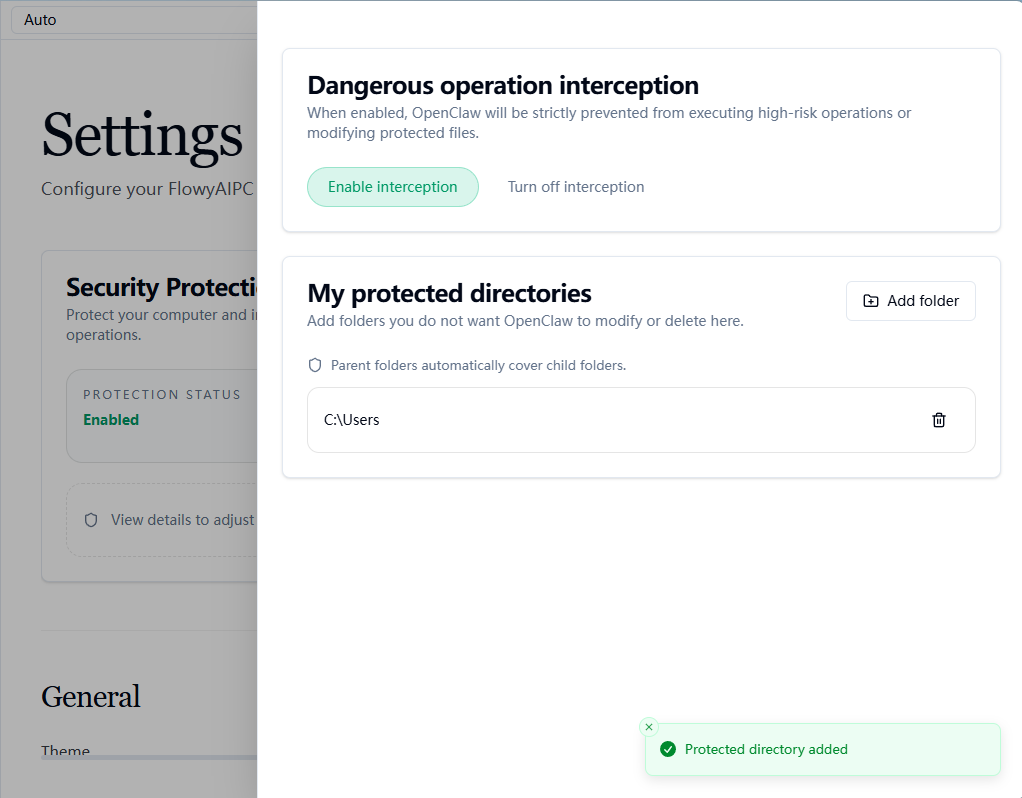
Task: Click the Enabled protection status text
Action: pos(111,420)
